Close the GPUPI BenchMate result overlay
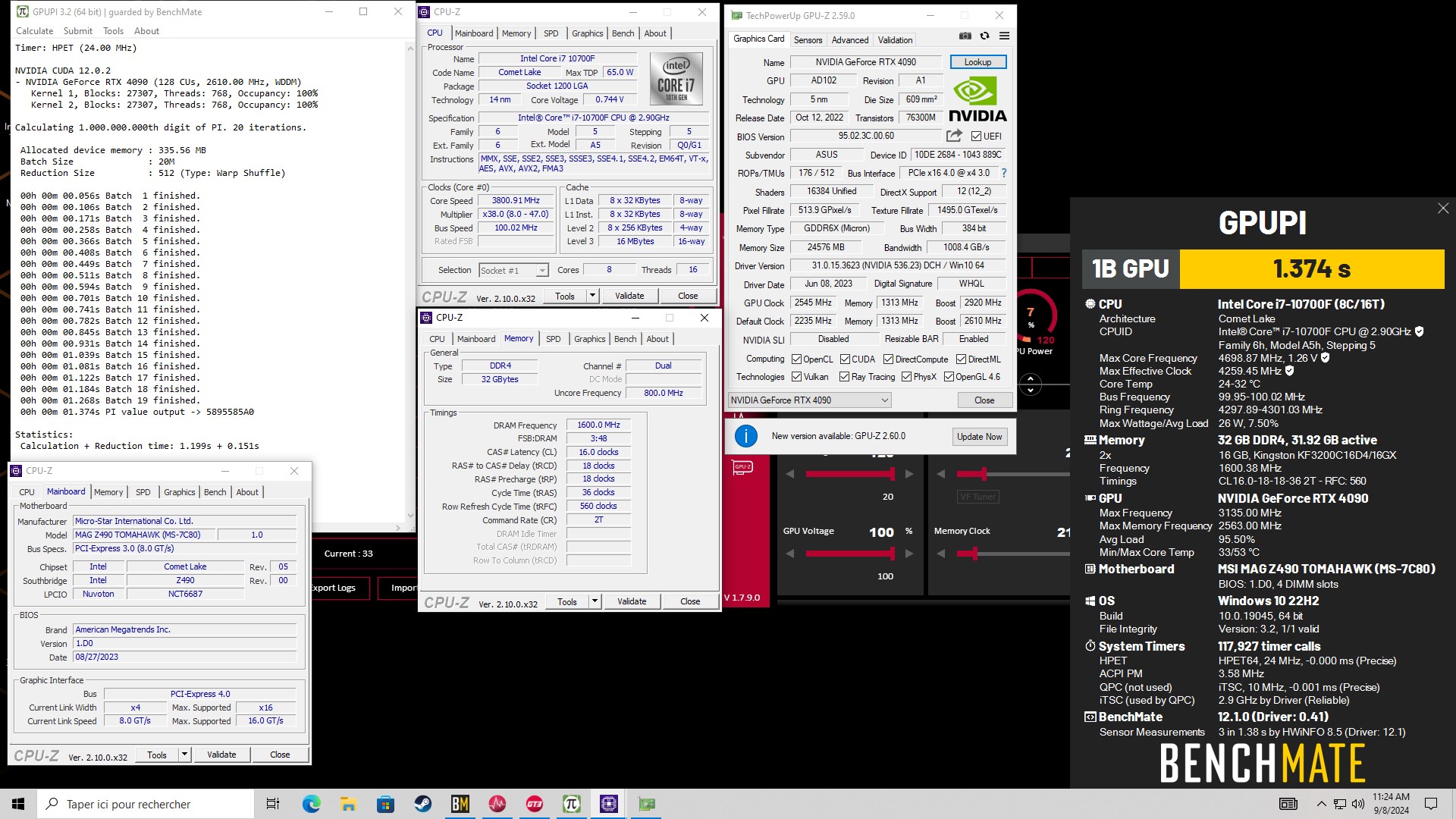This screenshot has width=1456, height=819. point(1442,209)
